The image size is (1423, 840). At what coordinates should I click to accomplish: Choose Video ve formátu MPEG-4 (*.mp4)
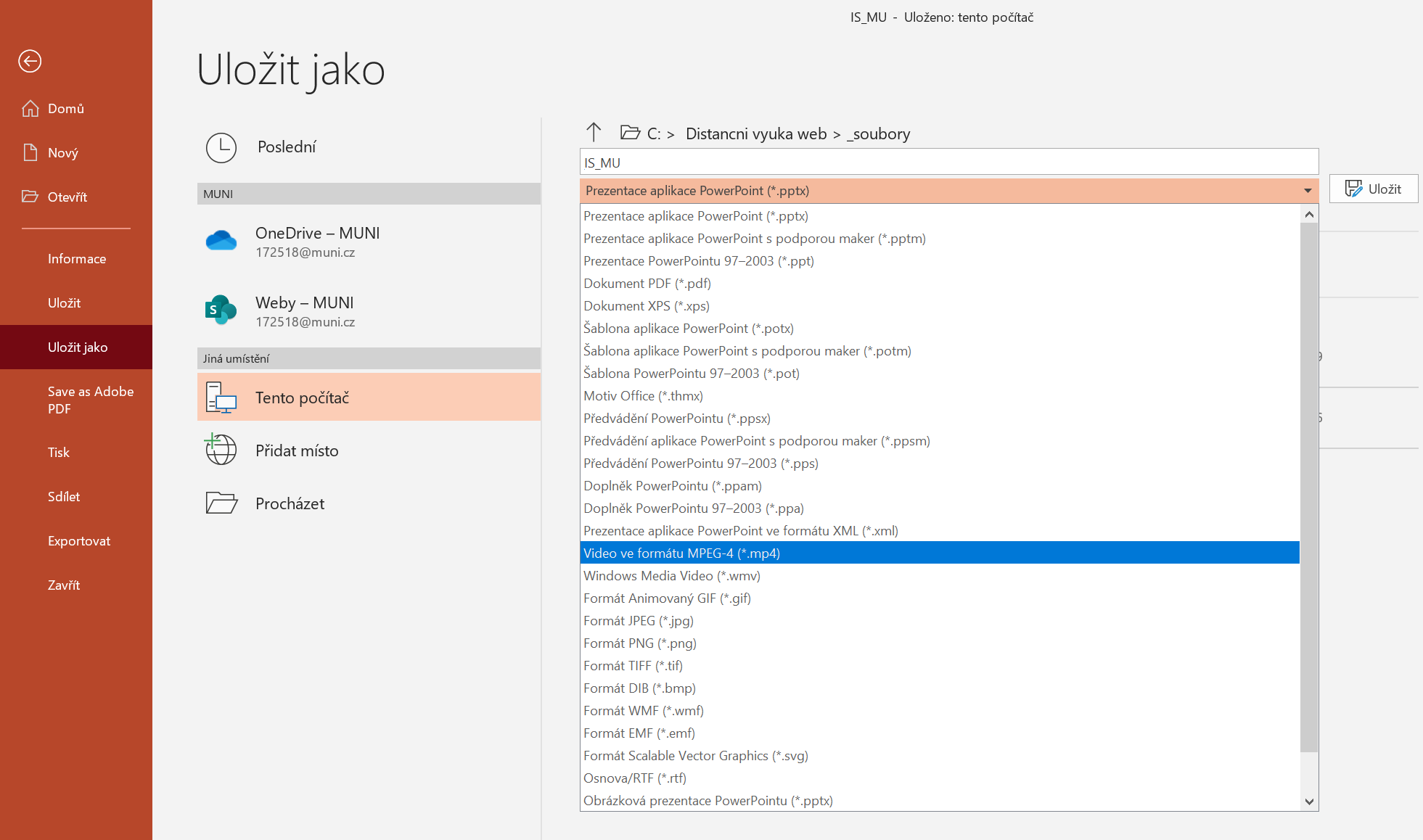(940, 553)
